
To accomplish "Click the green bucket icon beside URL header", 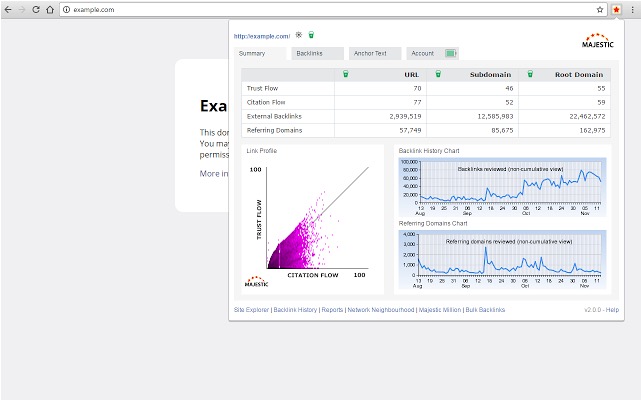I will pos(346,74).
